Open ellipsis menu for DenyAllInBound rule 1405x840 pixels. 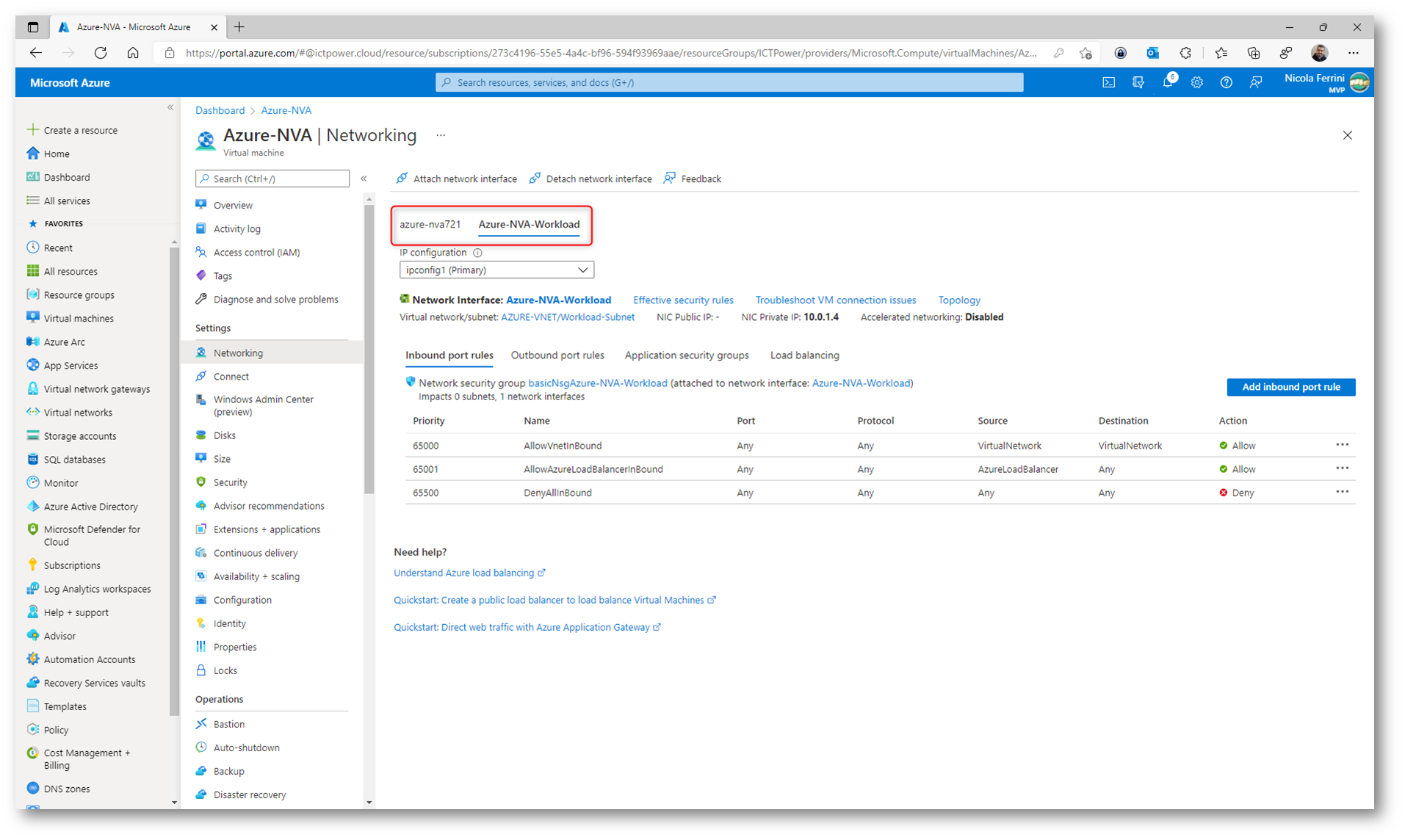1342,492
